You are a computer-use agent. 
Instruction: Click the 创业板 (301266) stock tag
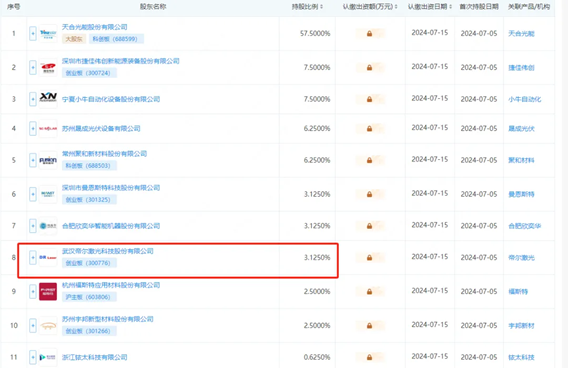pyautogui.click(x=89, y=331)
